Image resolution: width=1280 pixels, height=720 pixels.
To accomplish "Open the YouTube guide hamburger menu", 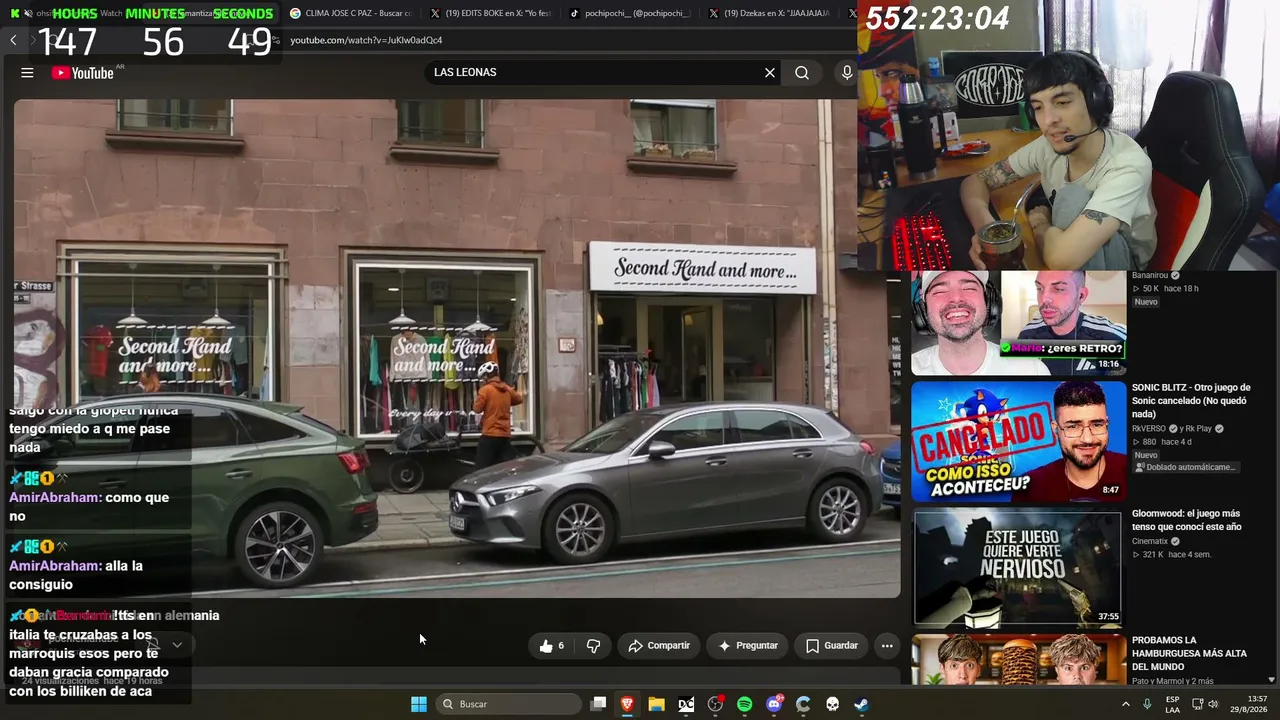I will (x=27, y=73).
